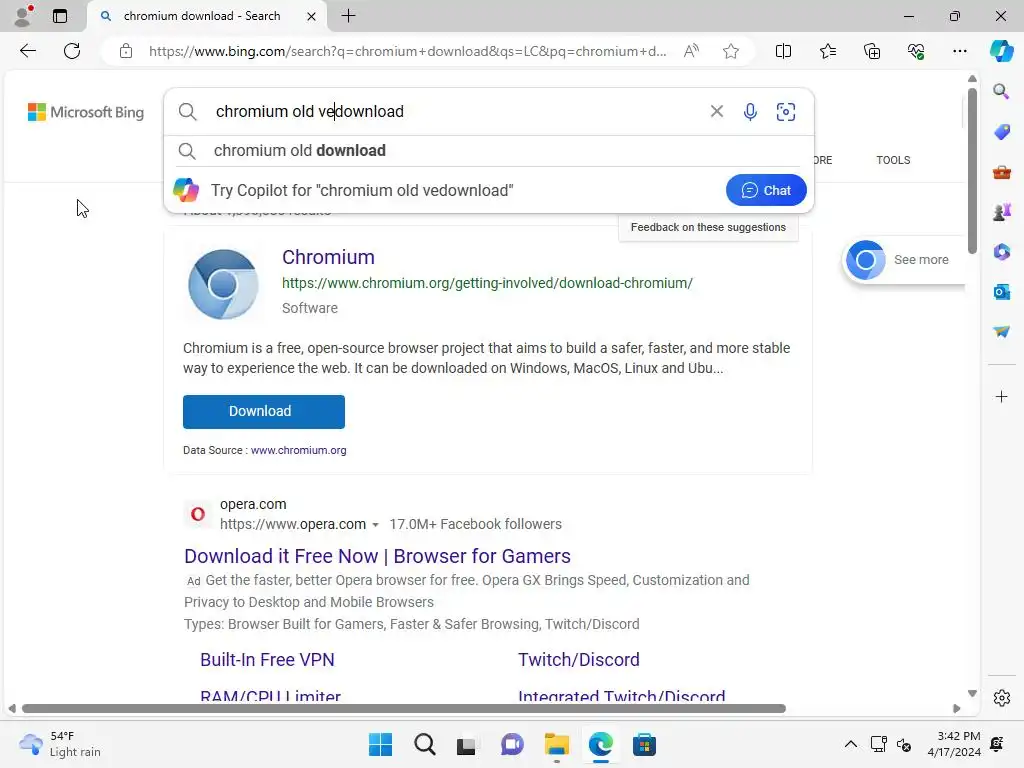This screenshot has width=1024, height=768.
Task: Open sidebar settings gear
Action: [x=1001, y=698]
